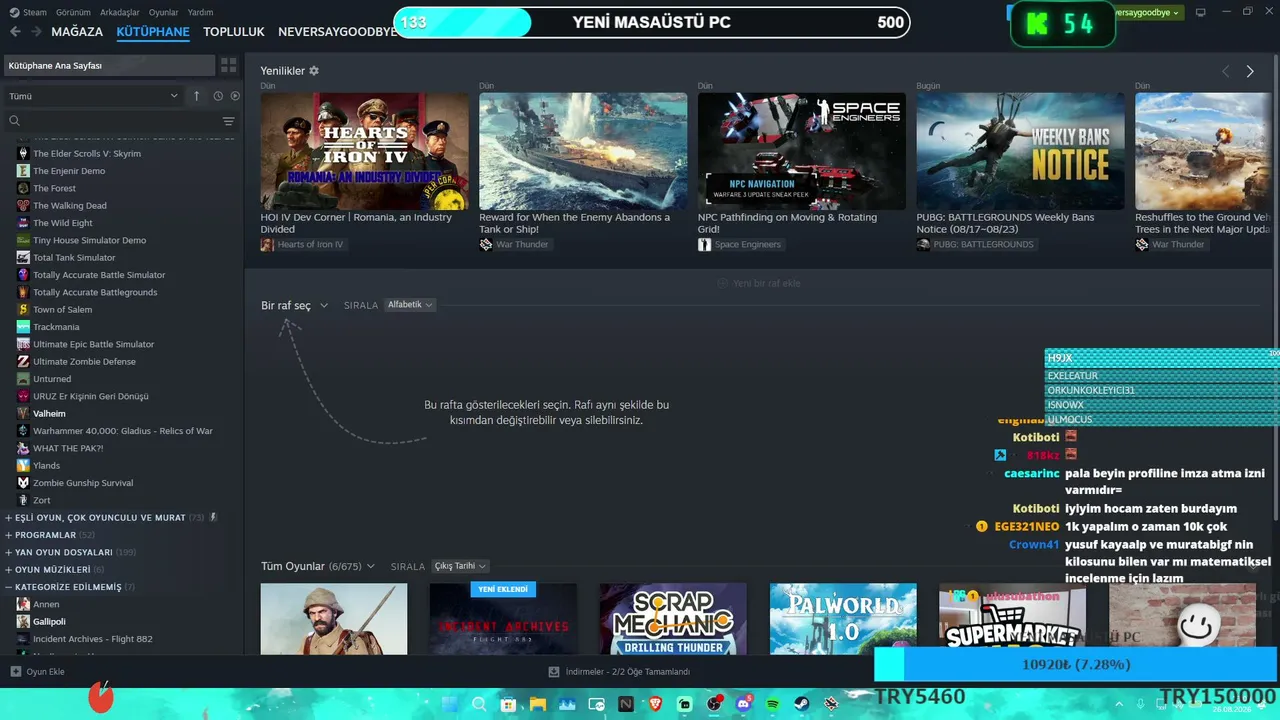Open advanced filter options next to search
The image size is (1280, 720).
pyautogui.click(x=229, y=121)
